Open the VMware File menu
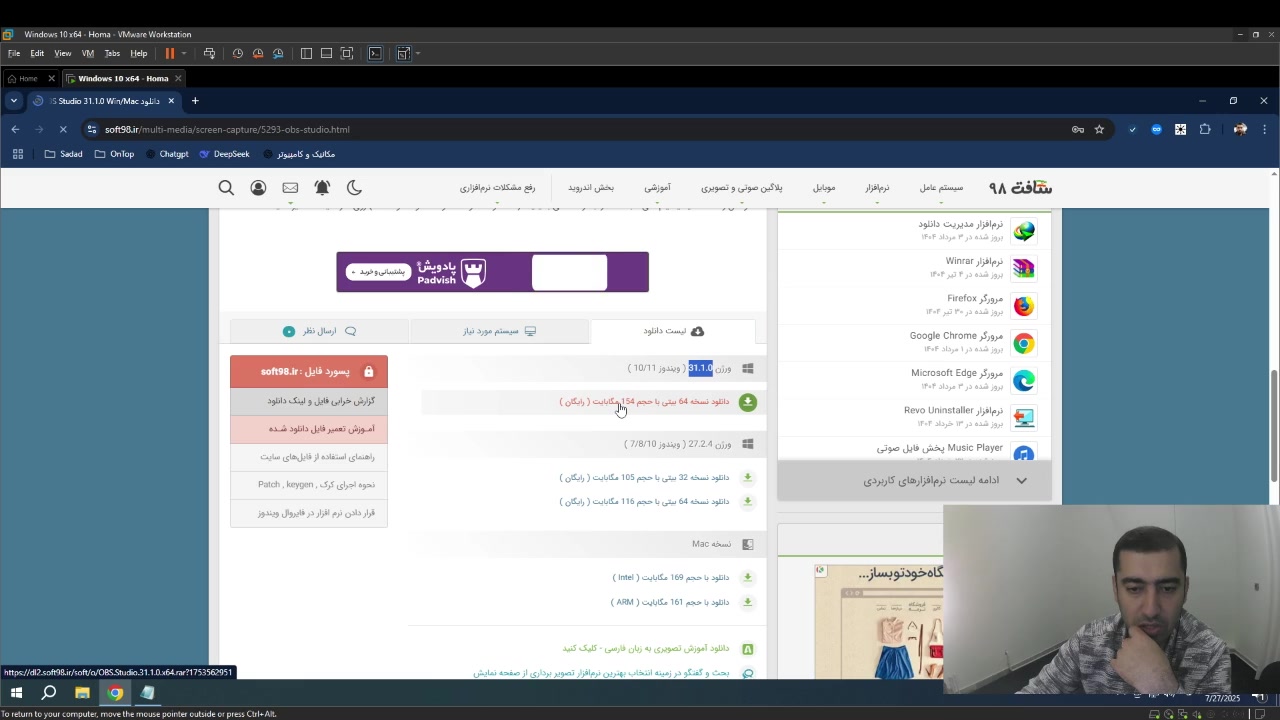Image resolution: width=1280 pixels, height=720 pixels. click(14, 53)
